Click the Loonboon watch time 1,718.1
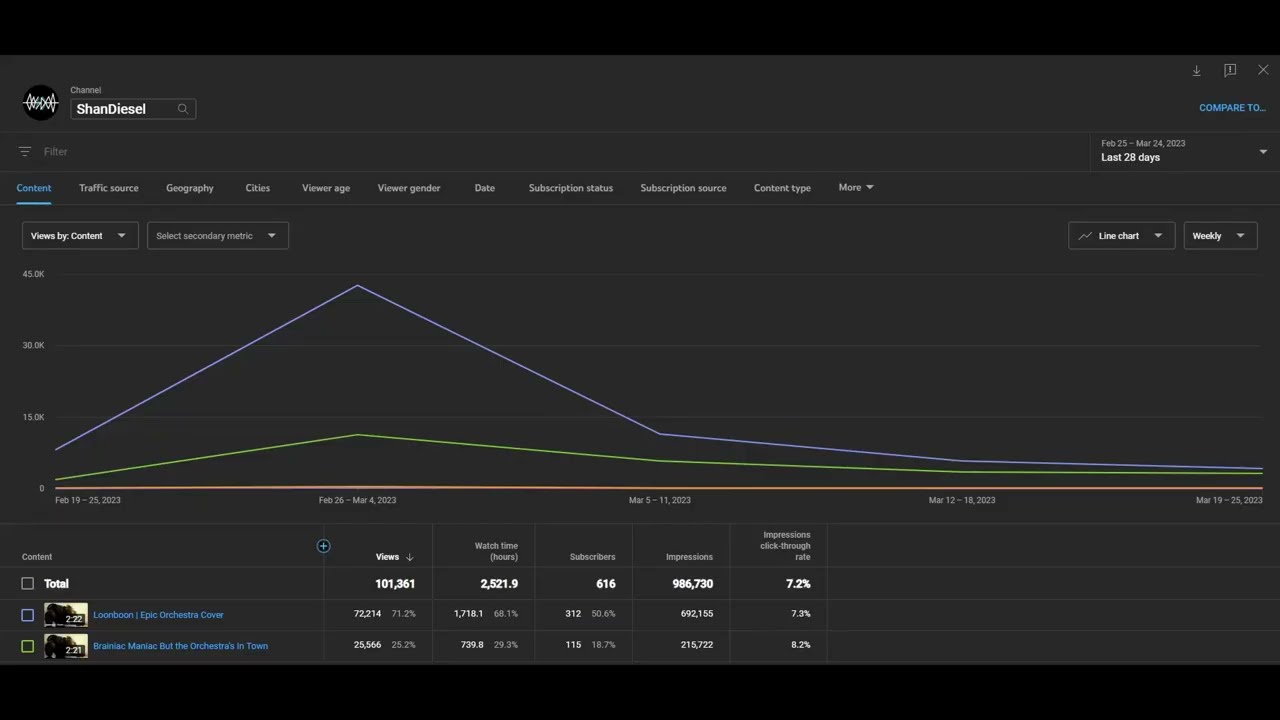1280x720 pixels. point(468,614)
